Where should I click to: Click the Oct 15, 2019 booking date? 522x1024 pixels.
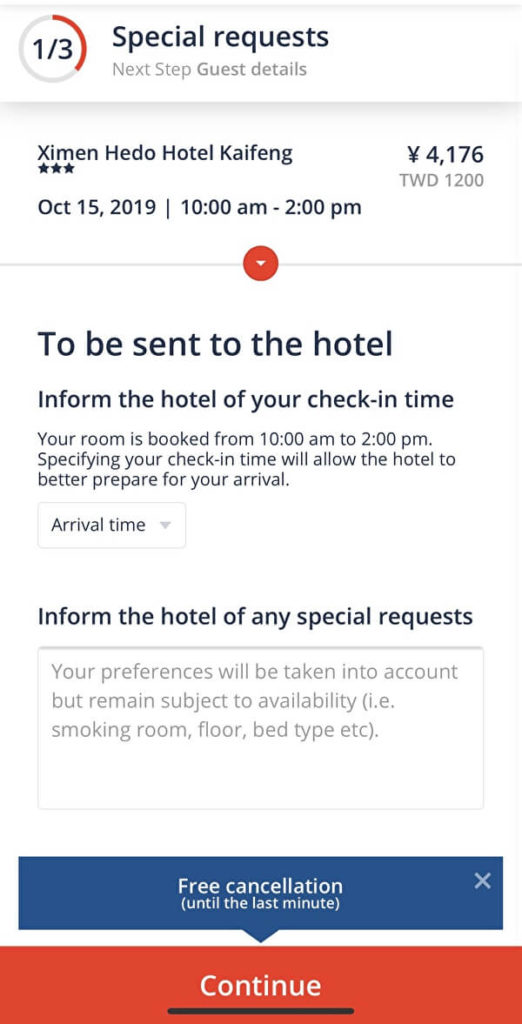click(x=97, y=208)
